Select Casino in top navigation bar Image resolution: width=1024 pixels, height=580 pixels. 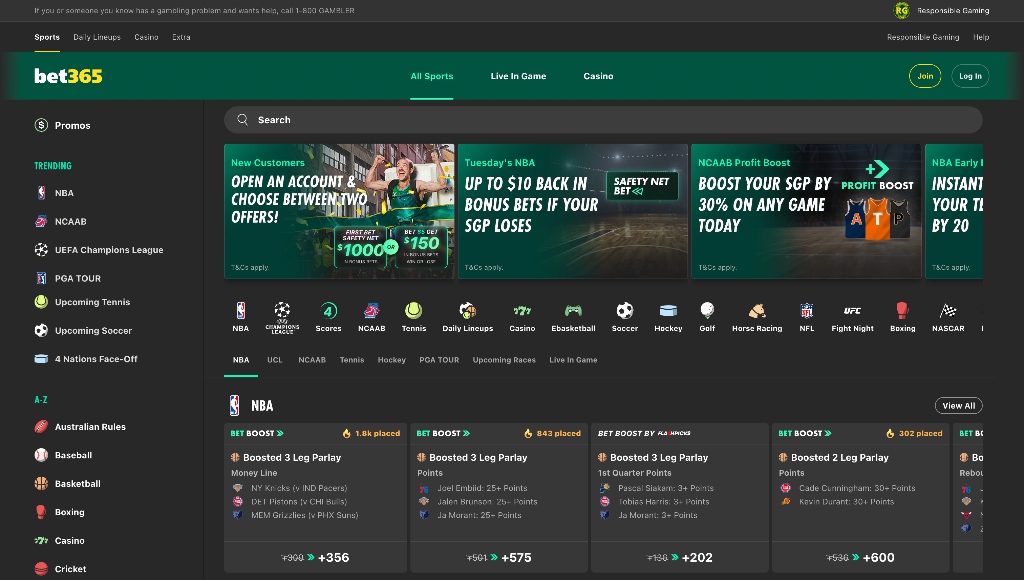tap(146, 37)
